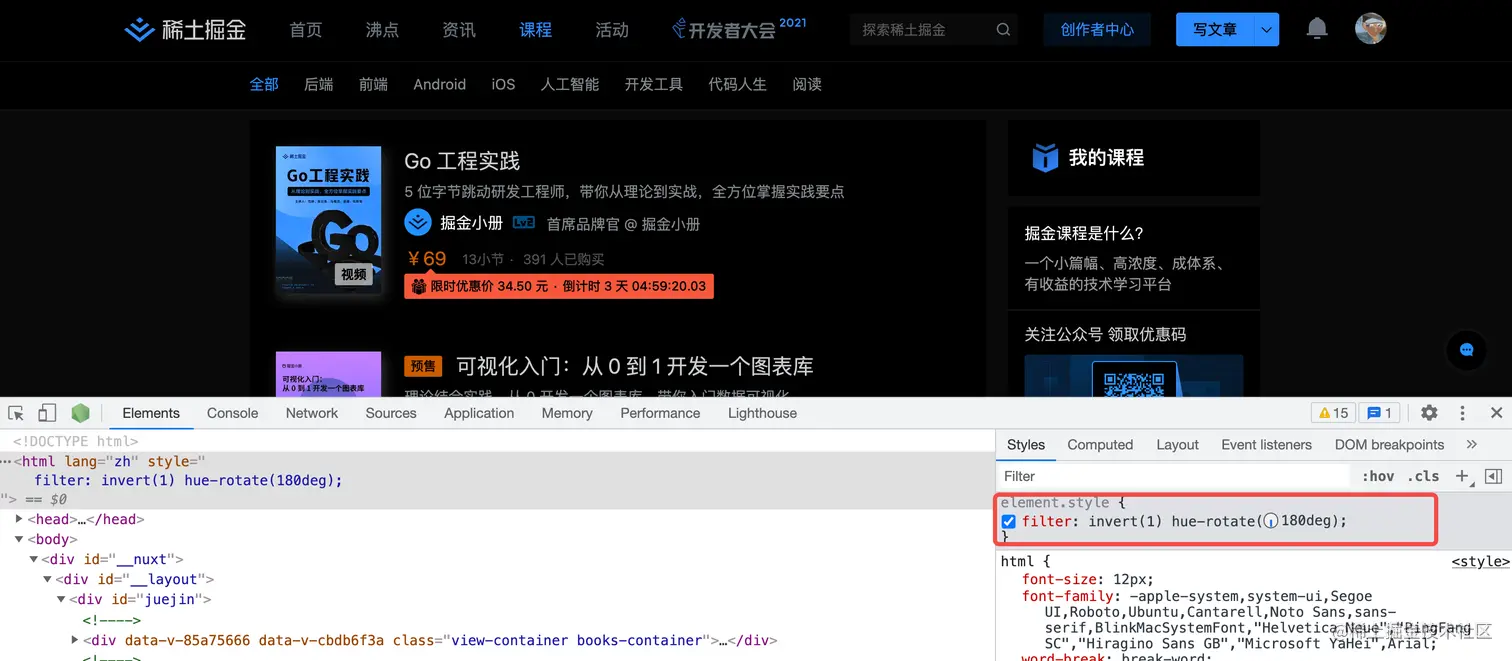The height and width of the screenshot is (661, 1512).
Task: Open 活动 in the top navigation
Action: tap(612, 30)
